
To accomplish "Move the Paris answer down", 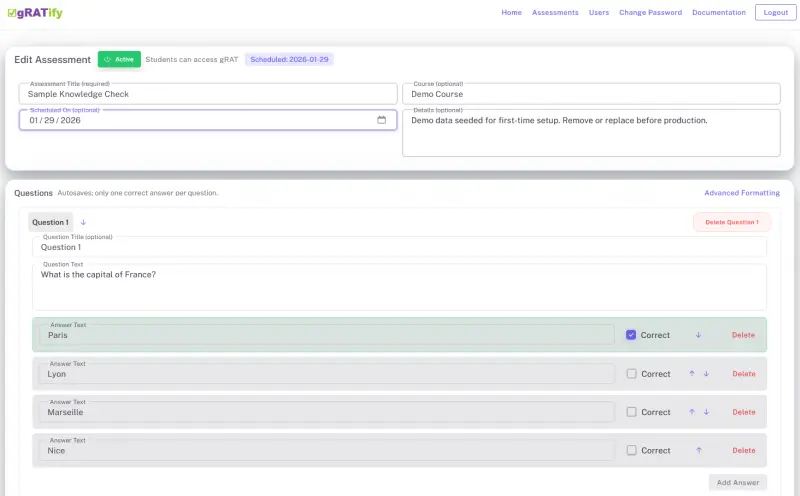I will (698, 335).
